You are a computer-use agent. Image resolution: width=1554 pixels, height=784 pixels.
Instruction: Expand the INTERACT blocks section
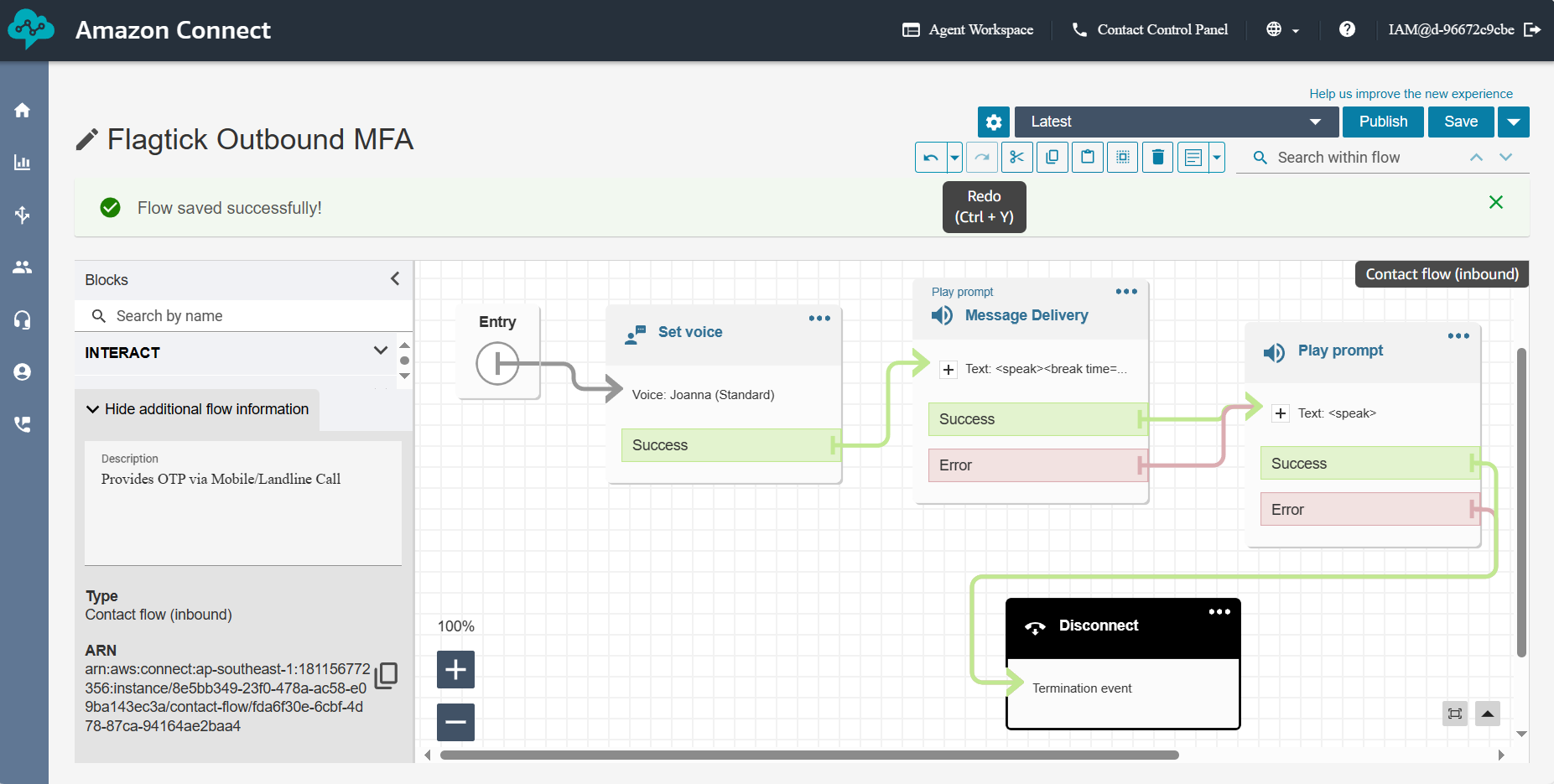click(380, 351)
